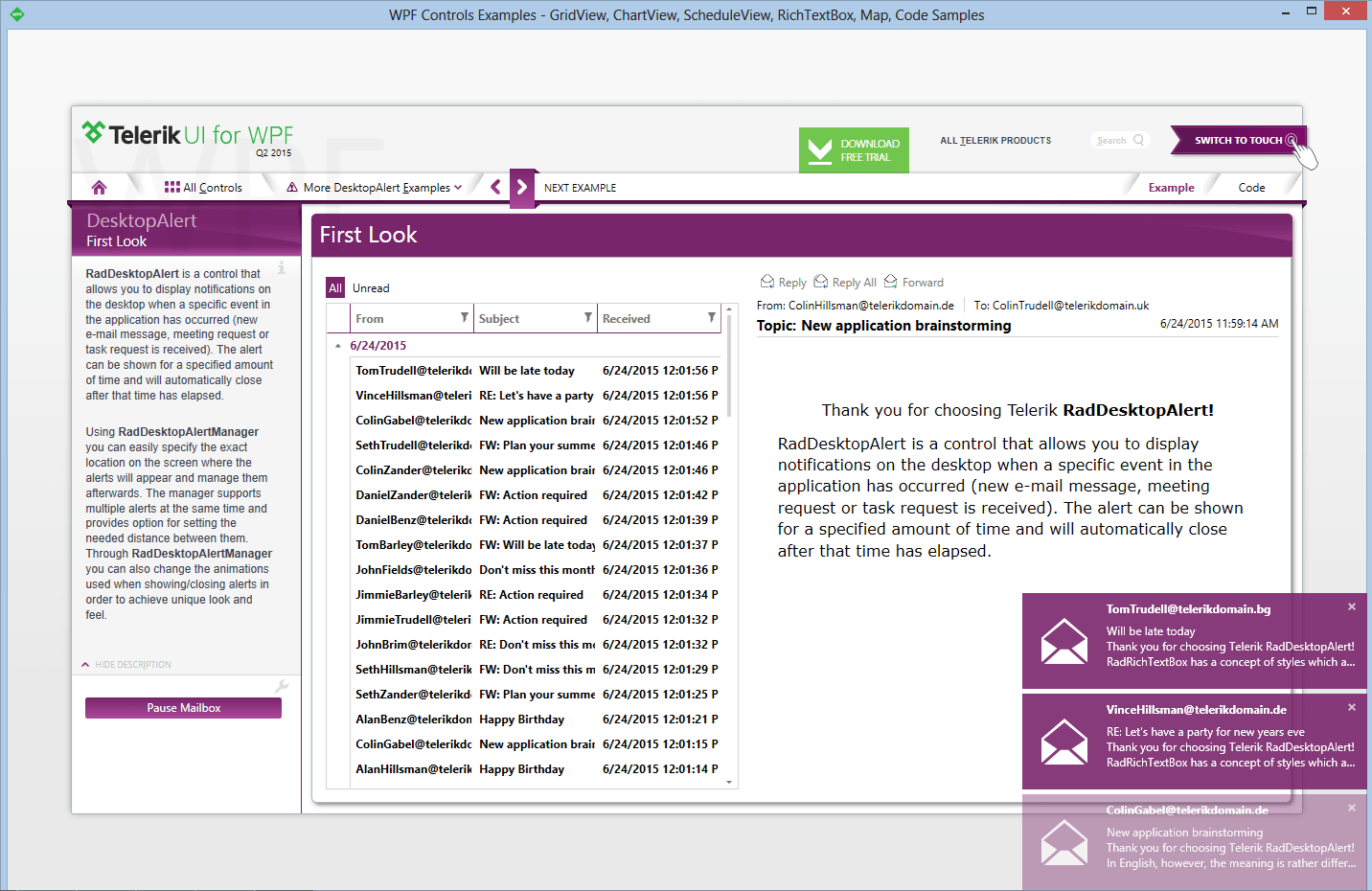Select the JohnBrim 'RE: Don't miss this' email
The width and height of the screenshot is (1372, 891).
(x=536, y=645)
